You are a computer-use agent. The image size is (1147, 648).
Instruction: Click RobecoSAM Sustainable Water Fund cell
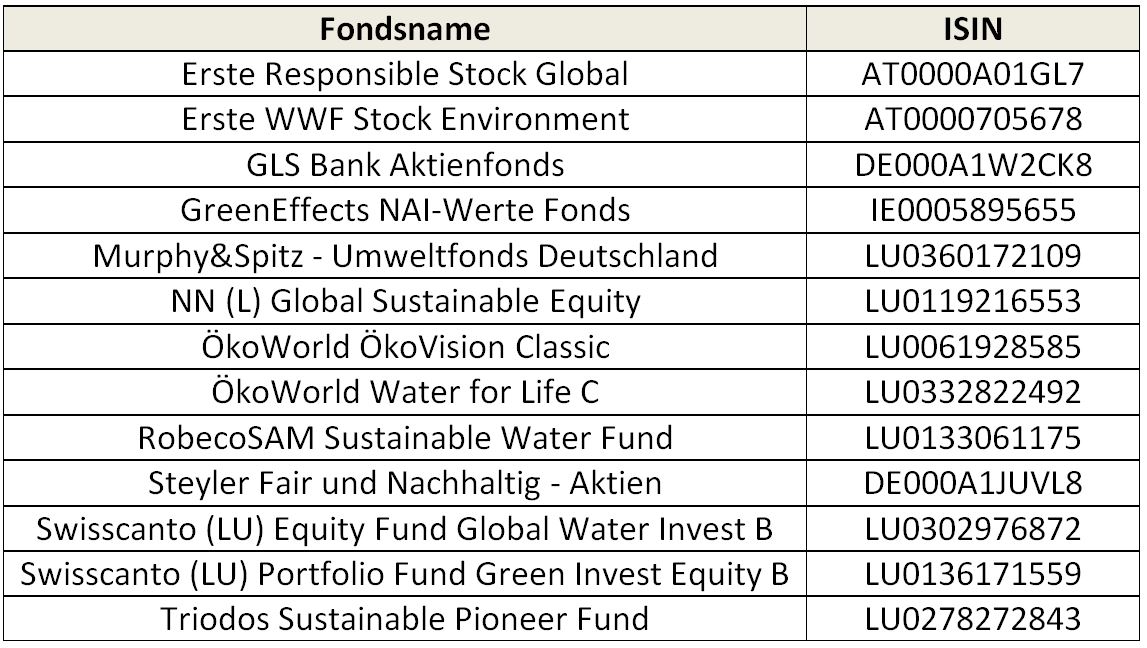(x=405, y=437)
